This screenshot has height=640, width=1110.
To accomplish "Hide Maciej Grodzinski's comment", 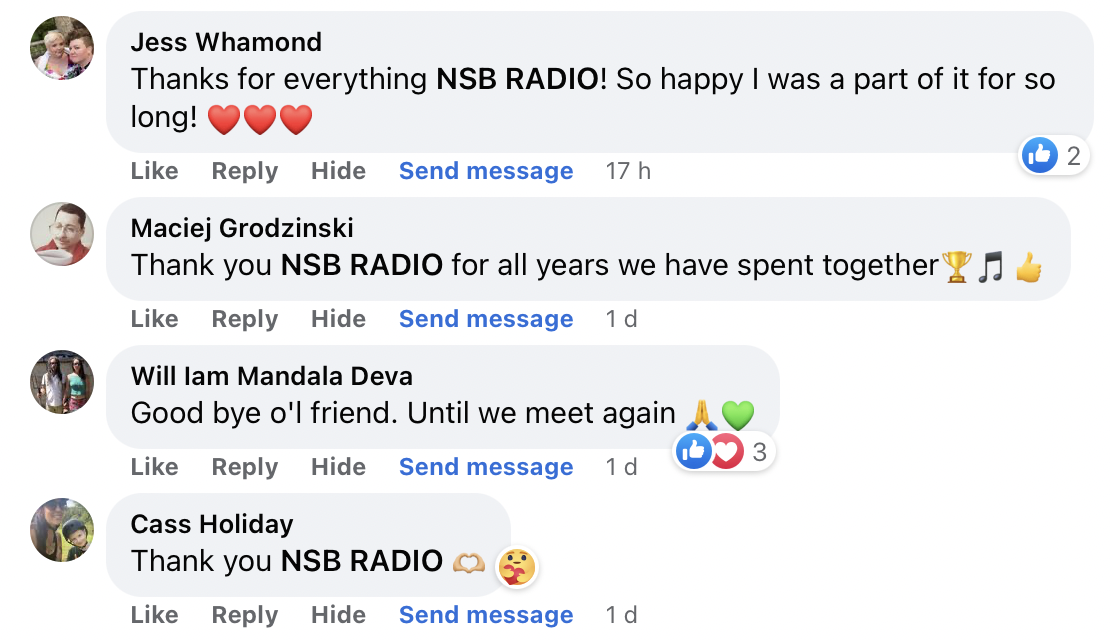I will point(338,319).
